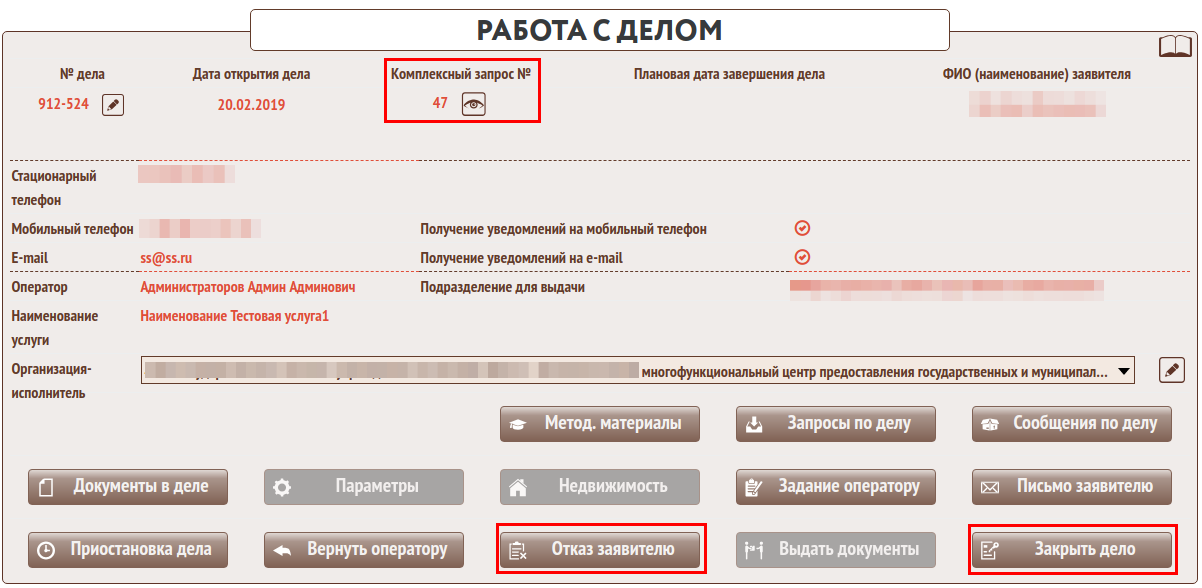The width and height of the screenshot is (1202, 588).
Task: Toggle mobile phone notifications checkmark
Action: point(801,228)
